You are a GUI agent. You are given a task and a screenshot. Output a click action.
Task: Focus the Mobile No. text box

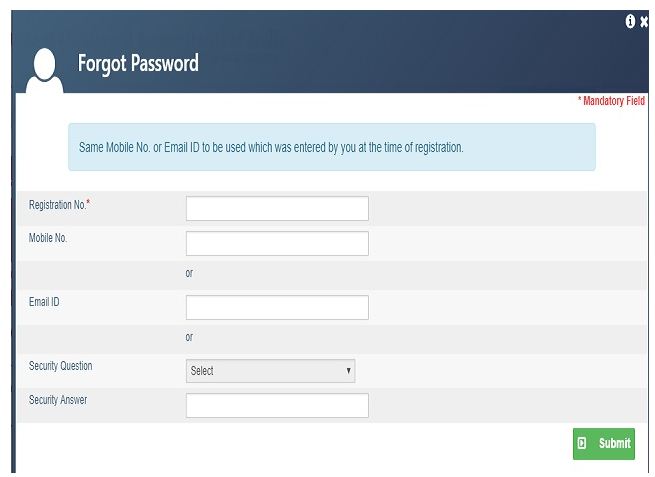pyautogui.click(x=277, y=244)
